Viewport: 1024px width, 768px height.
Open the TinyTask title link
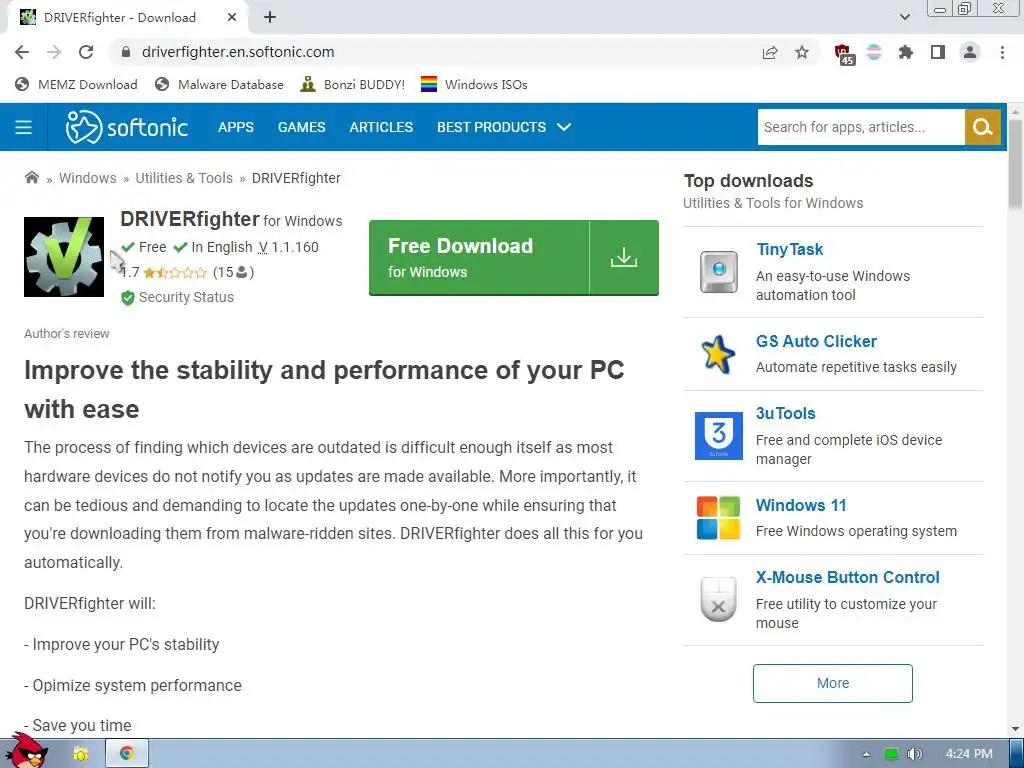coord(789,249)
